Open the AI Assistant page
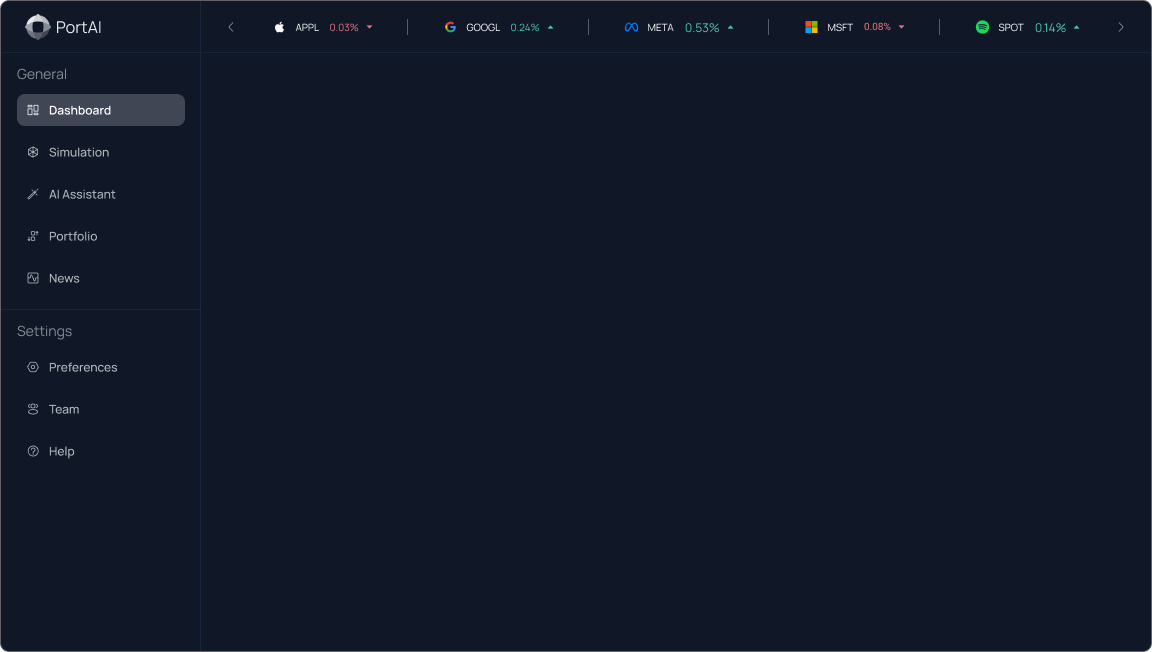 (x=82, y=194)
